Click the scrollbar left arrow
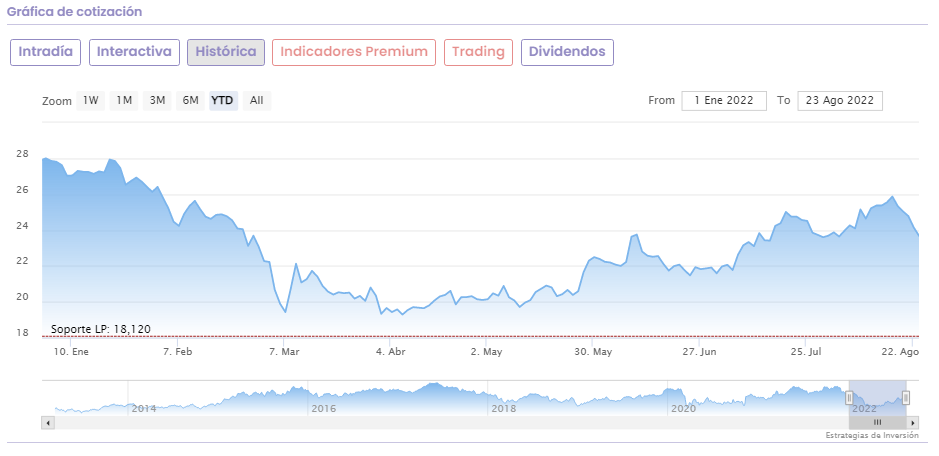Screen dimensions: 939x456 pos(47,423)
